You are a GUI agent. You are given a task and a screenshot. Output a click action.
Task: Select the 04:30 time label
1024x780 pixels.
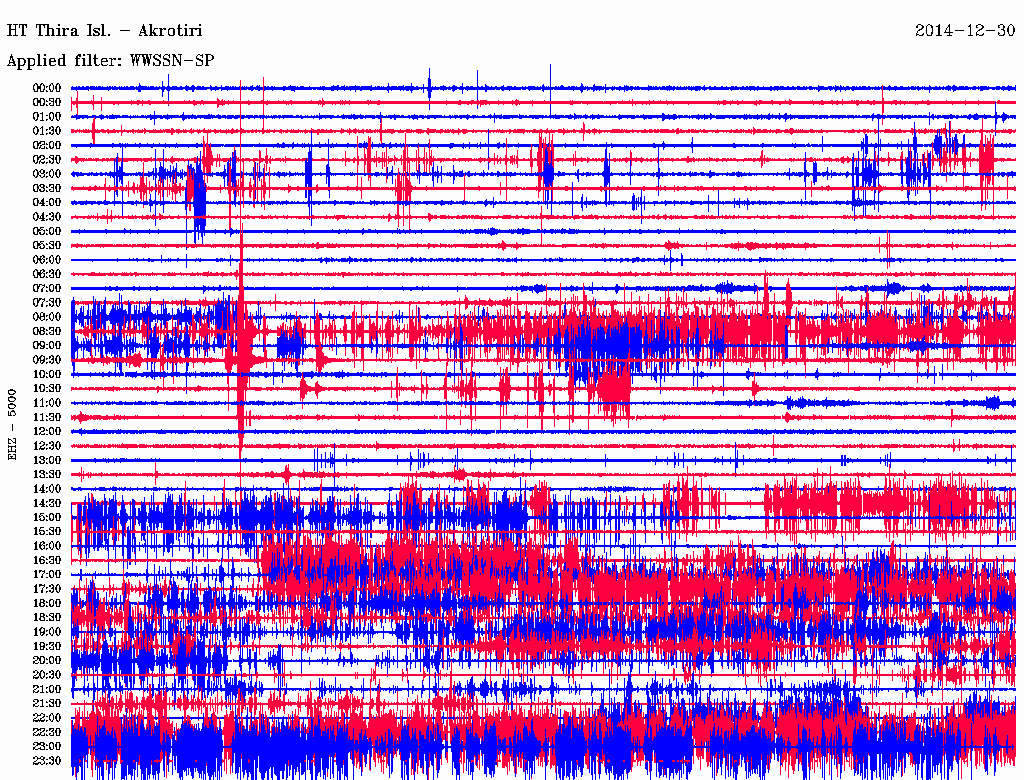[47, 217]
